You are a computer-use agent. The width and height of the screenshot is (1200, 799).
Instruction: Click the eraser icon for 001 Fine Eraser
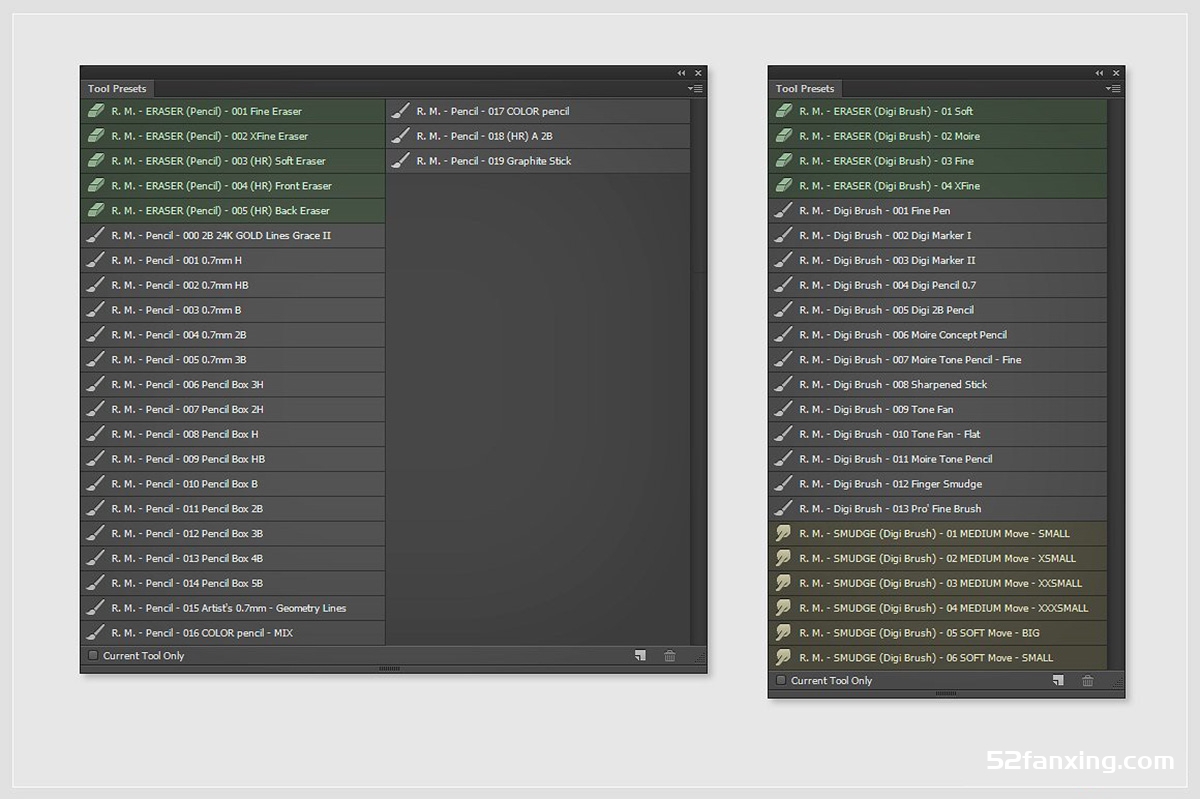[x=96, y=111]
